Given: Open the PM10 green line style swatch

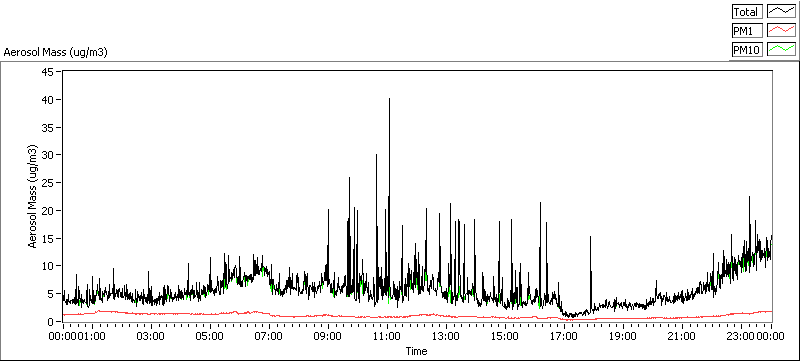Looking at the screenshot, I should pos(782,49).
